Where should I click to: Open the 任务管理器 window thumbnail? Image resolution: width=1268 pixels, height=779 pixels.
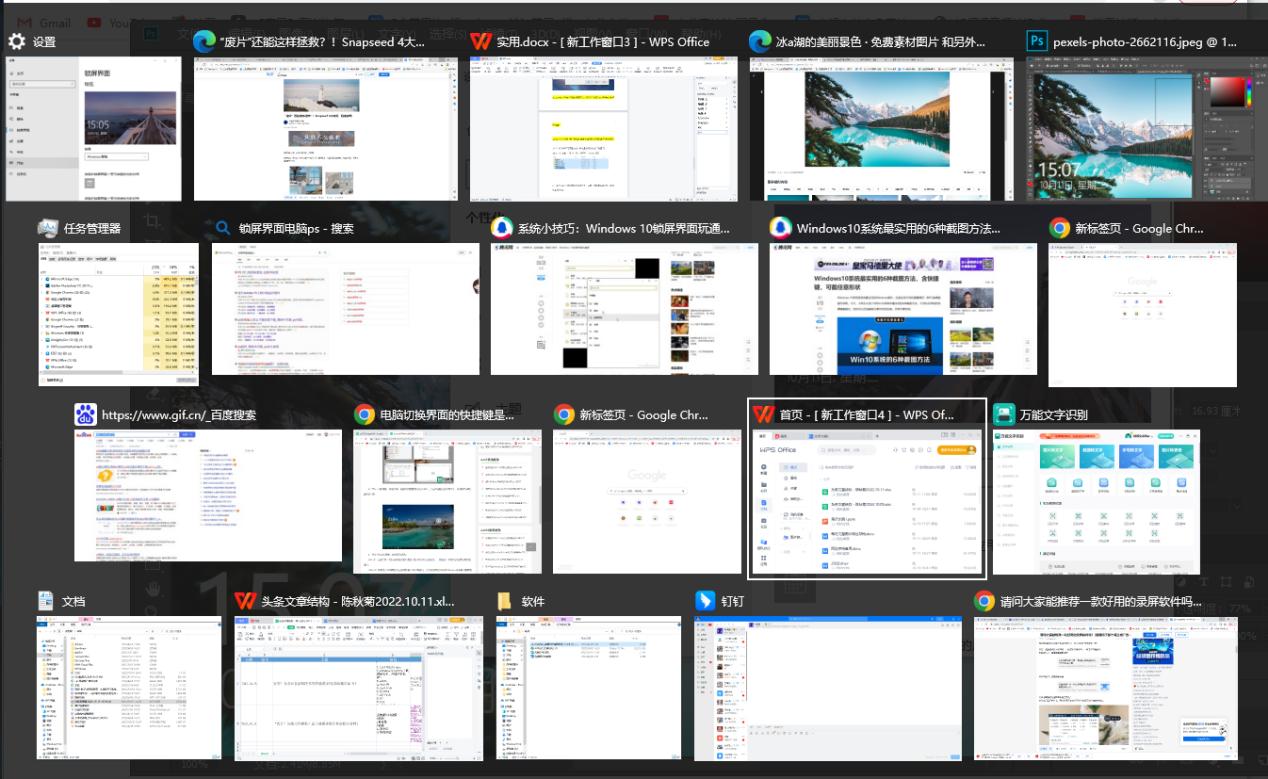click(x=118, y=314)
